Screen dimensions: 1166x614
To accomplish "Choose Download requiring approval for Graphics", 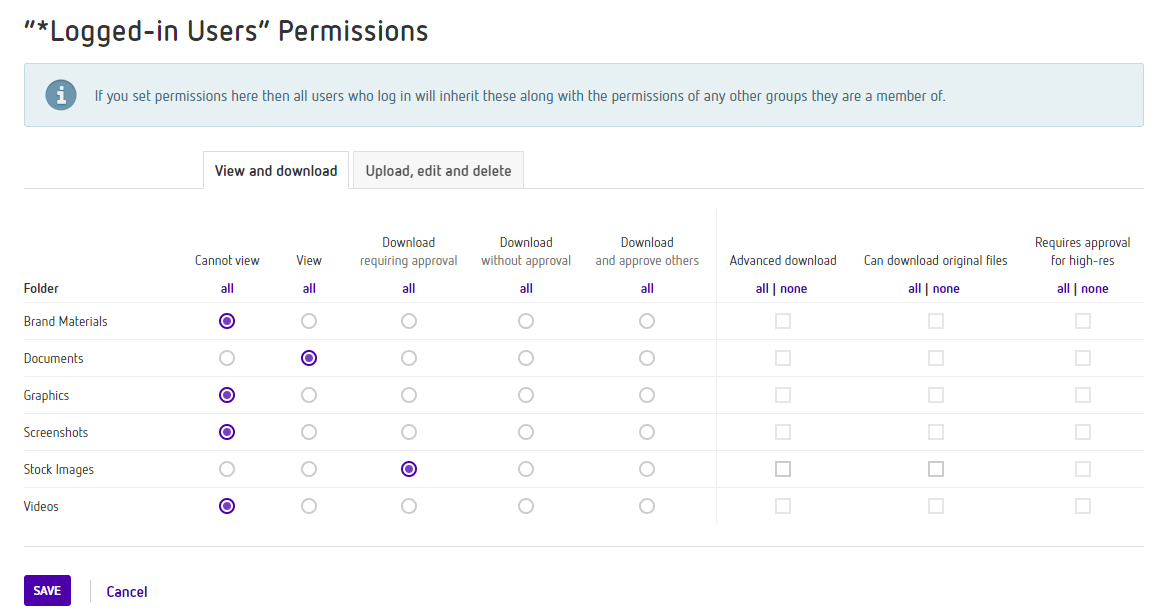I will pyautogui.click(x=408, y=395).
